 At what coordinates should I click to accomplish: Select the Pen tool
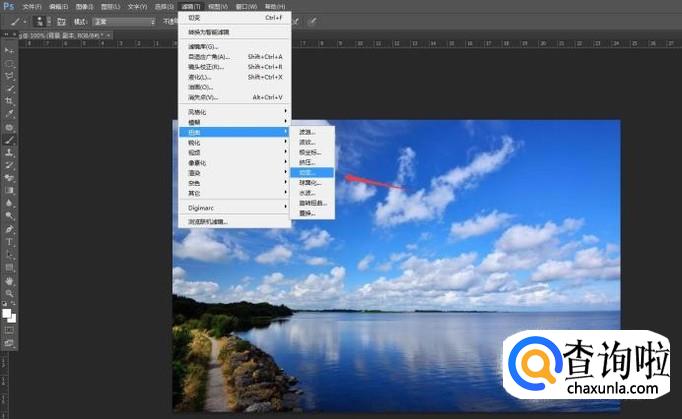(9, 229)
